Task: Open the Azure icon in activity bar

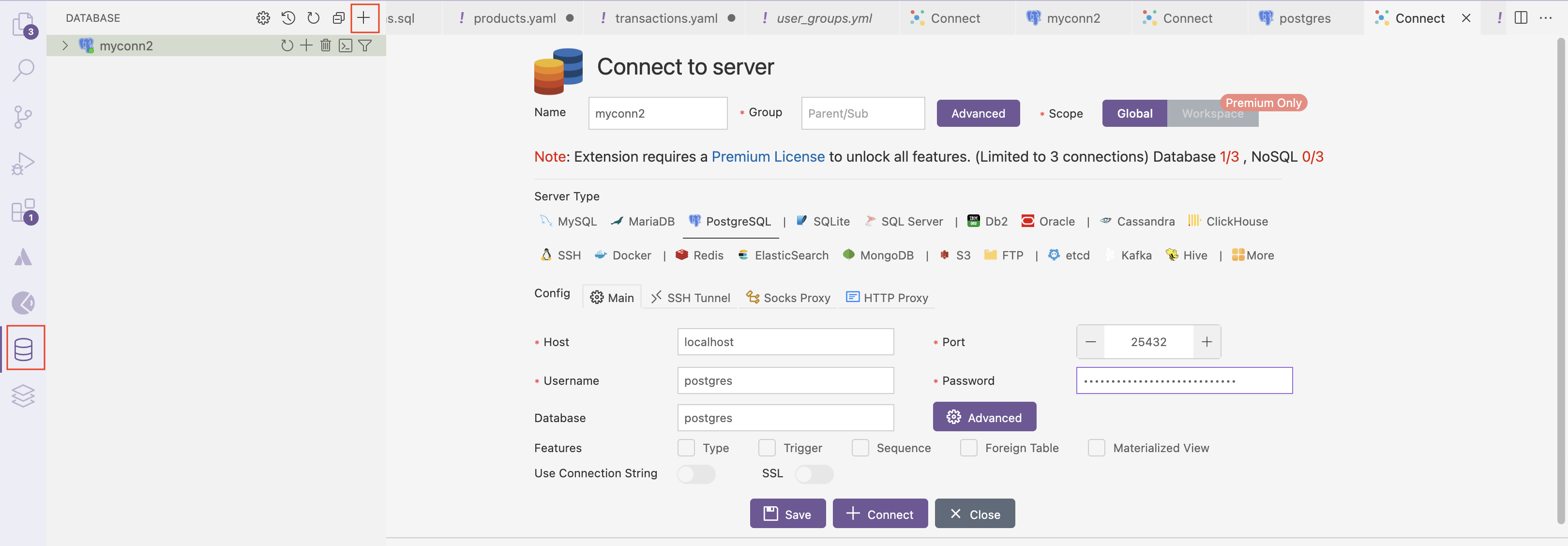Action: (23, 257)
